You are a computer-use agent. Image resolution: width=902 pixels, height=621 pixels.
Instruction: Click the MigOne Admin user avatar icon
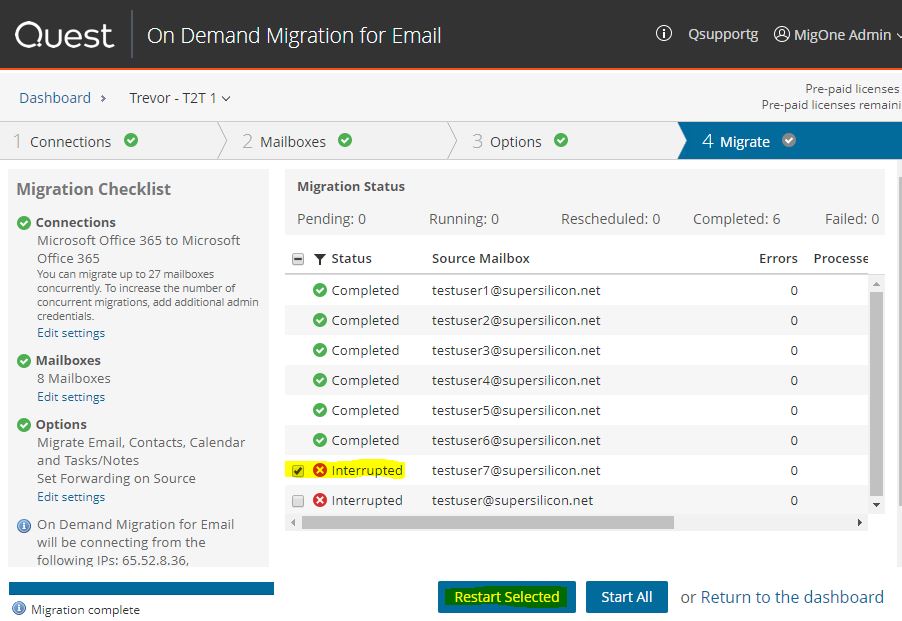[x=781, y=34]
